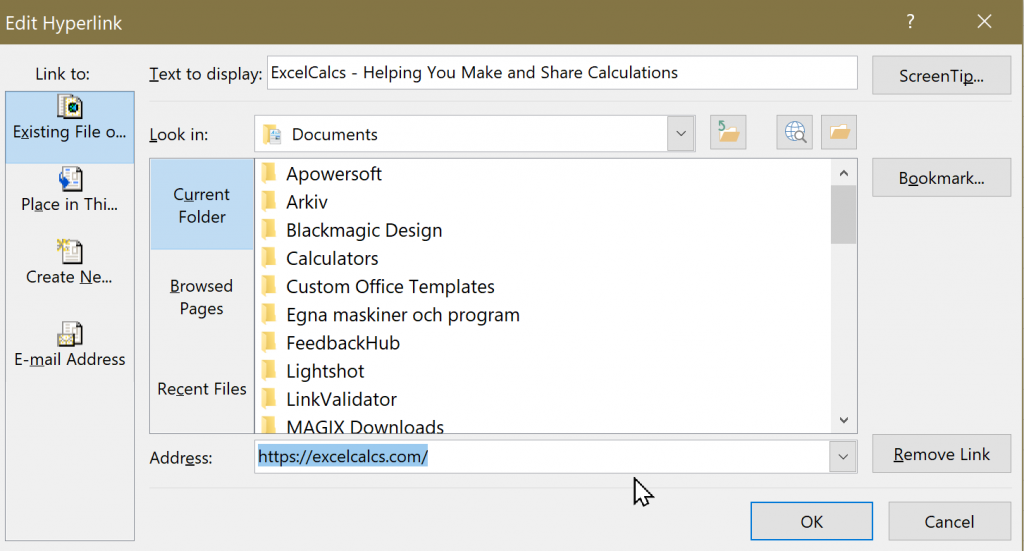Screen dimensions: 1024x551
Task: Cancel the Edit Hyperlink dialog
Action: (x=949, y=521)
